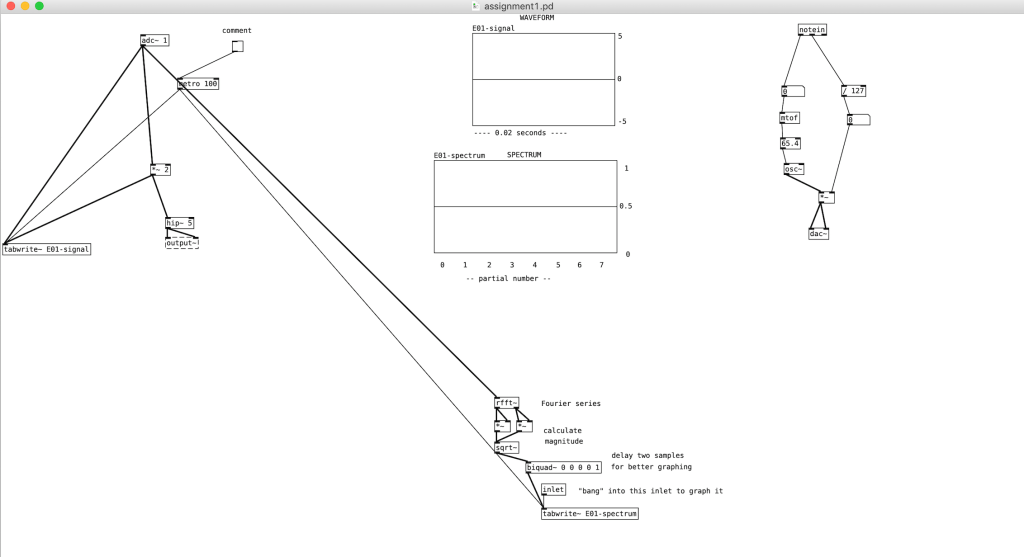
Task: Click the tabwrite~ E01-signal object
Action: pos(47,249)
